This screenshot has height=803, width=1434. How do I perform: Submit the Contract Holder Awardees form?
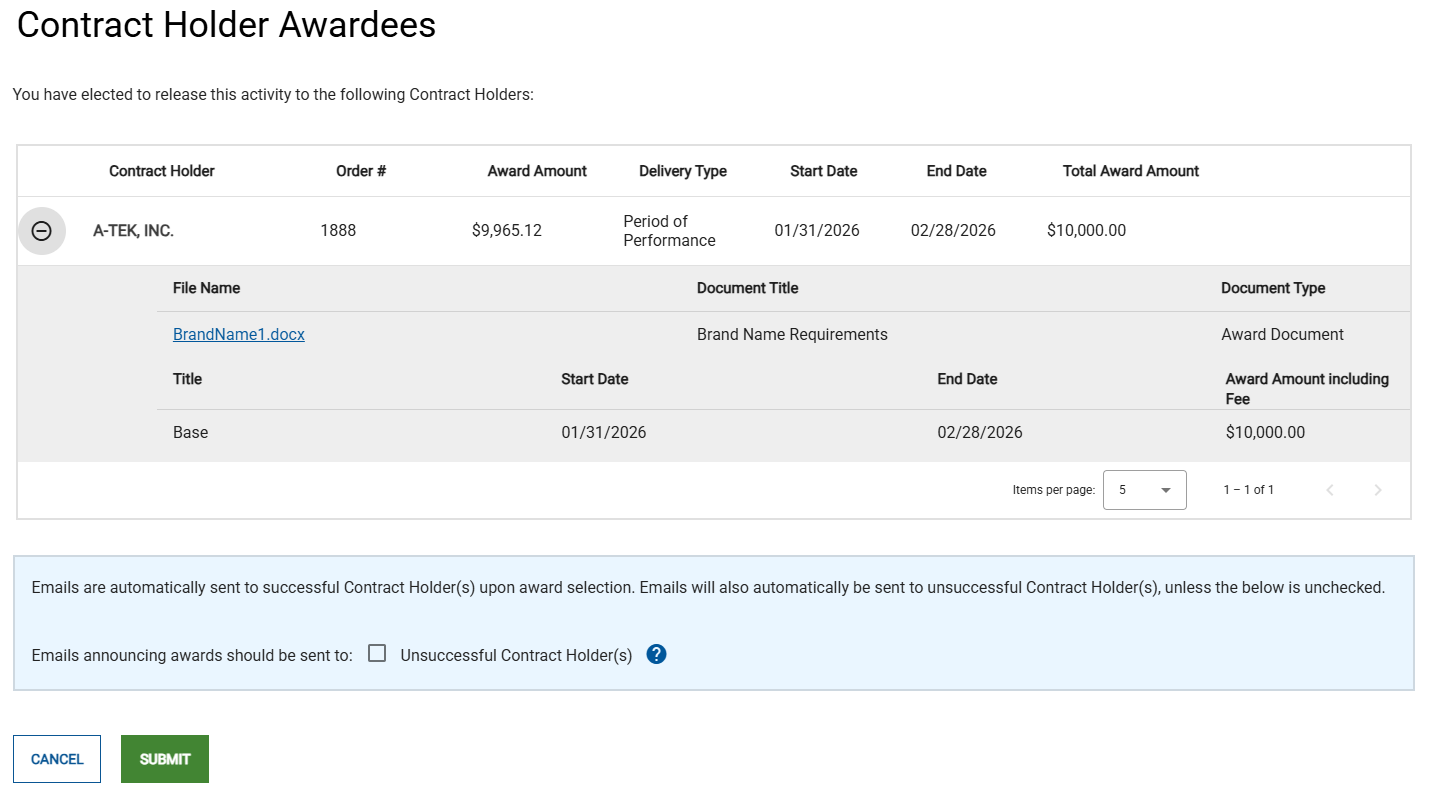[x=164, y=758]
